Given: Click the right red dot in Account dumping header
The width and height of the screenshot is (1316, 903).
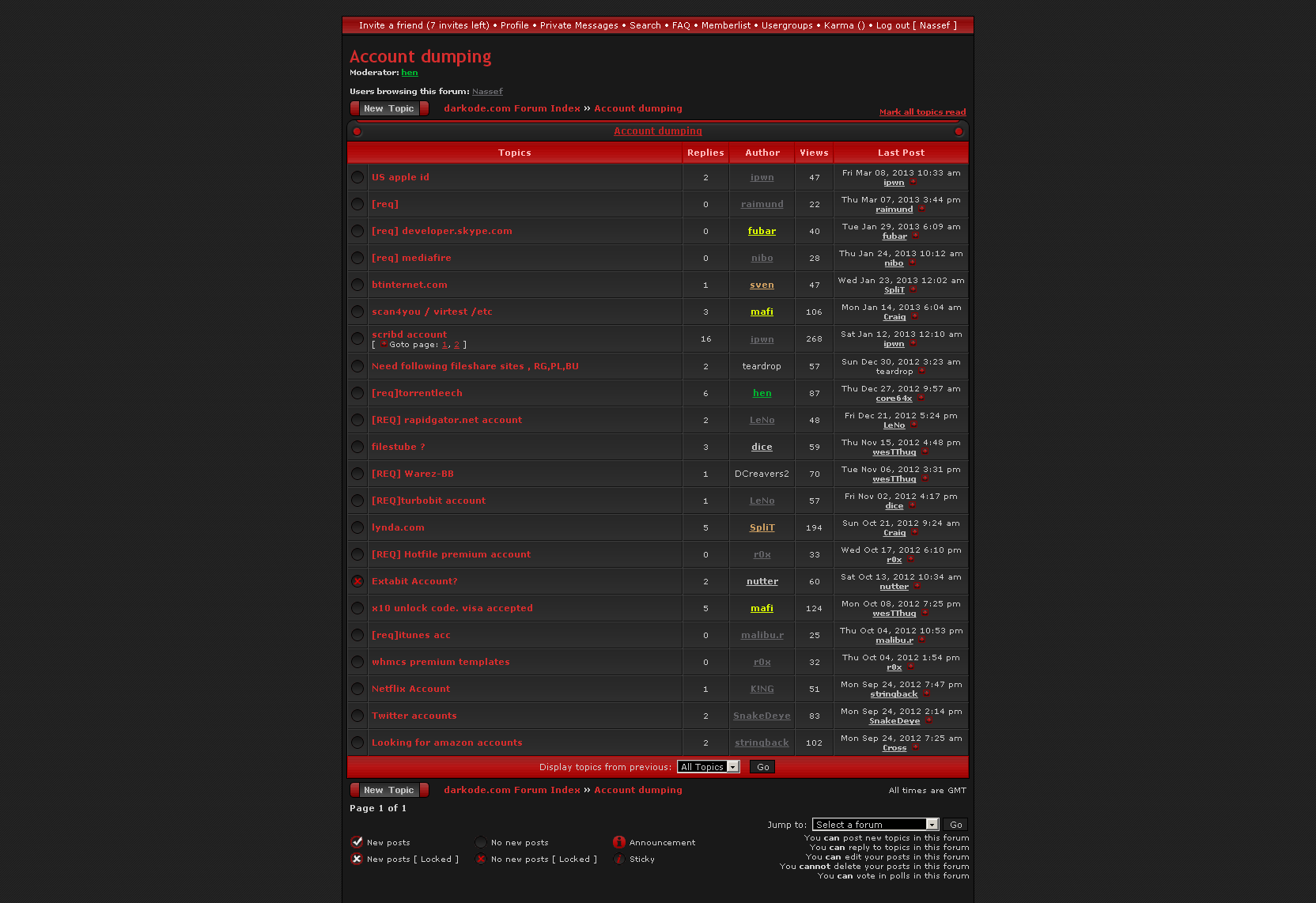Looking at the screenshot, I should pos(959,131).
